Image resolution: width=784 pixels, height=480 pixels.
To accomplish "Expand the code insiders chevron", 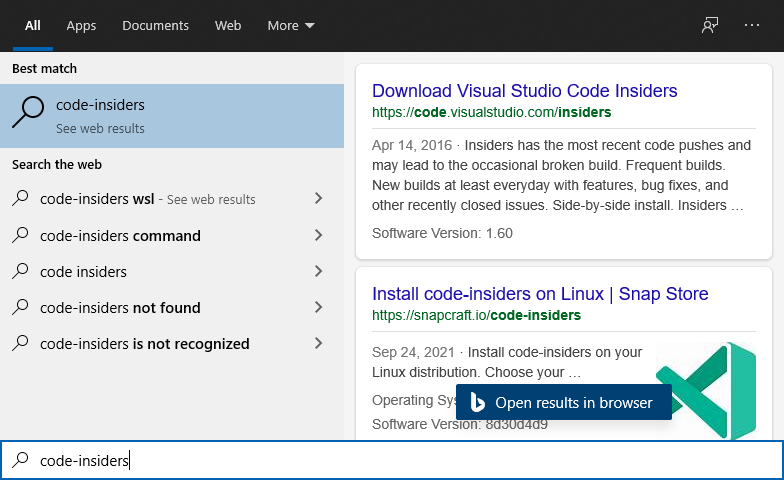I will (318, 271).
